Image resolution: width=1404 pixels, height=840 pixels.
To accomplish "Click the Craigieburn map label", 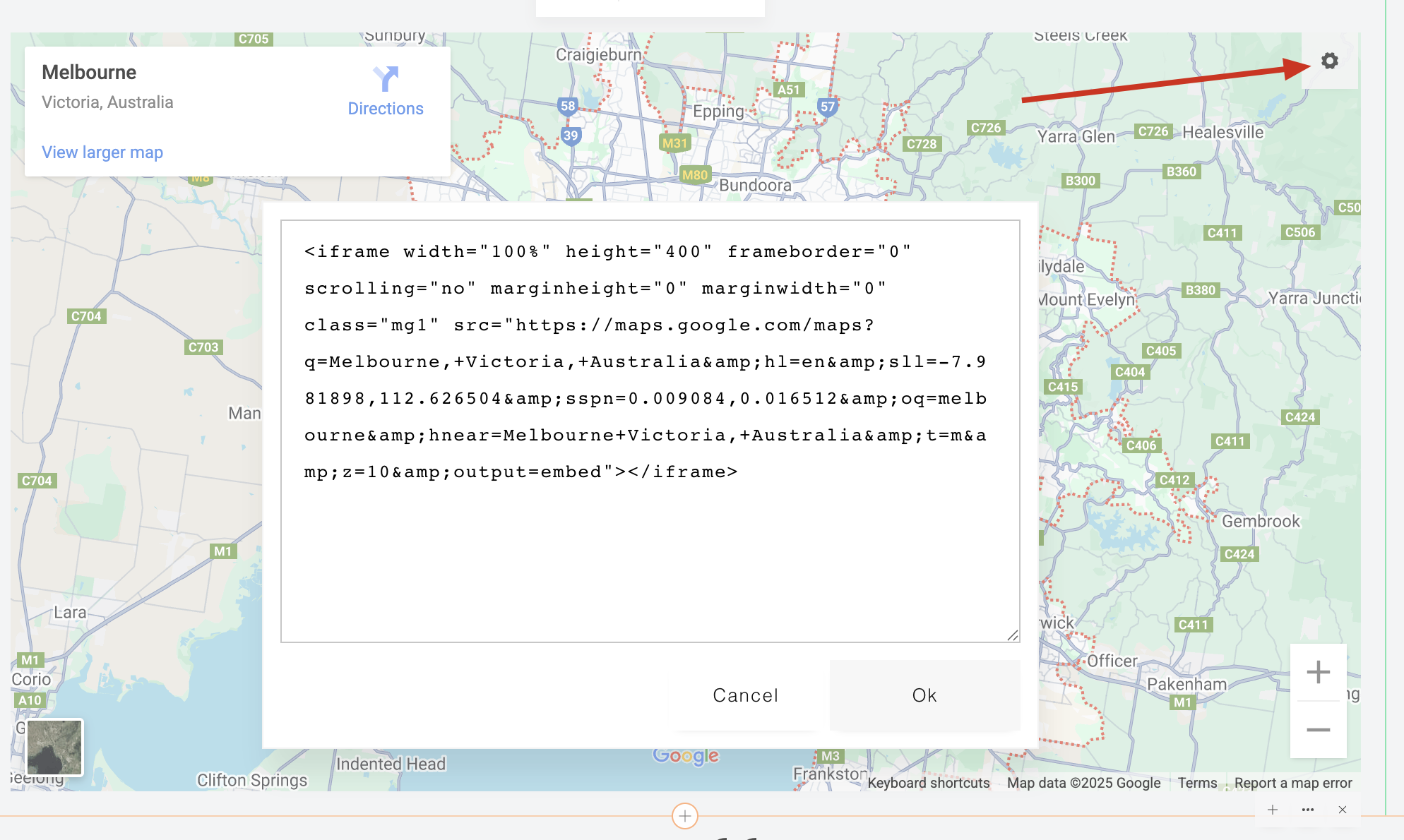I will [x=598, y=55].
